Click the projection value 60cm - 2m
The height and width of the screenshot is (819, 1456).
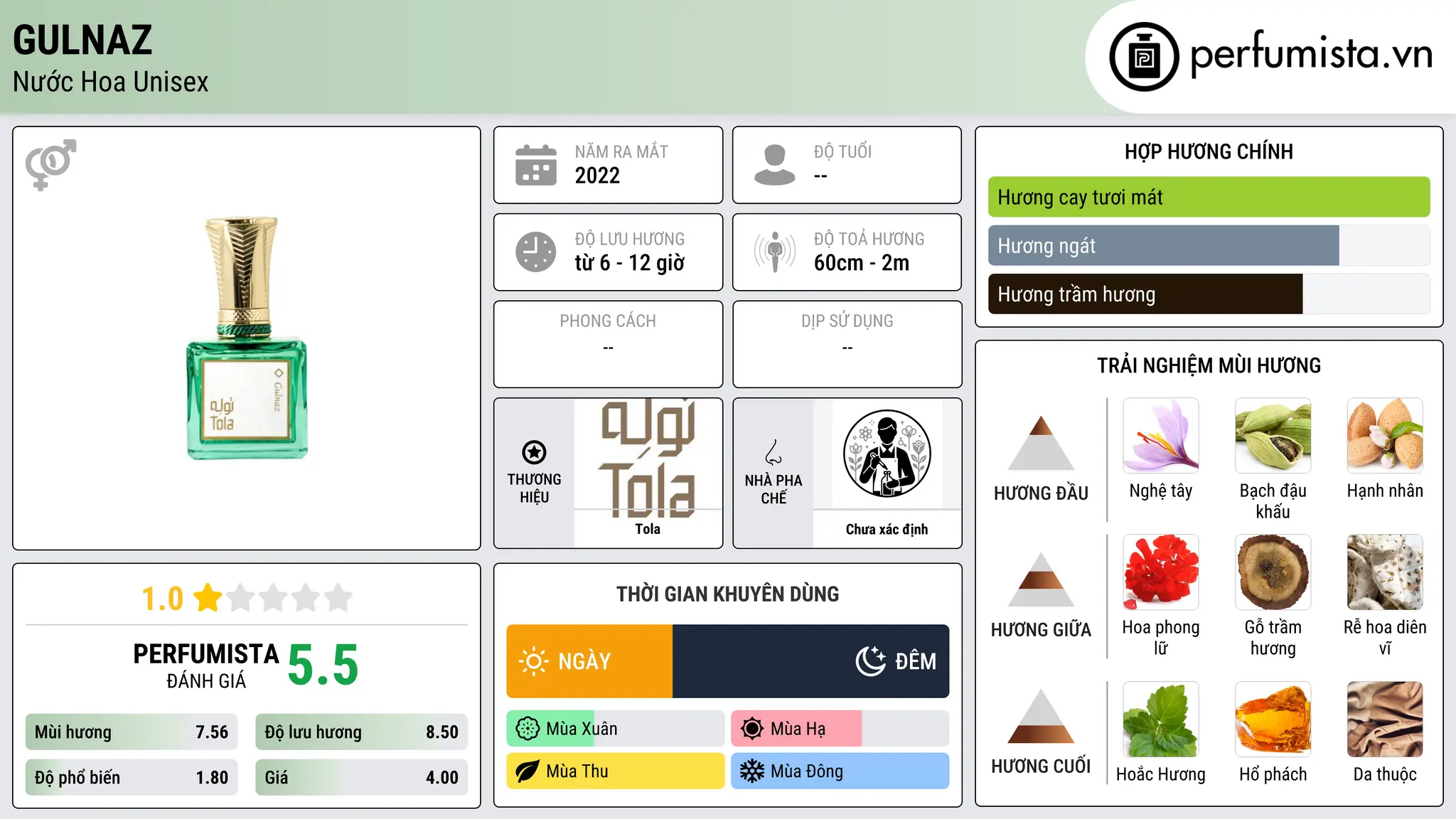pos(862,262)
